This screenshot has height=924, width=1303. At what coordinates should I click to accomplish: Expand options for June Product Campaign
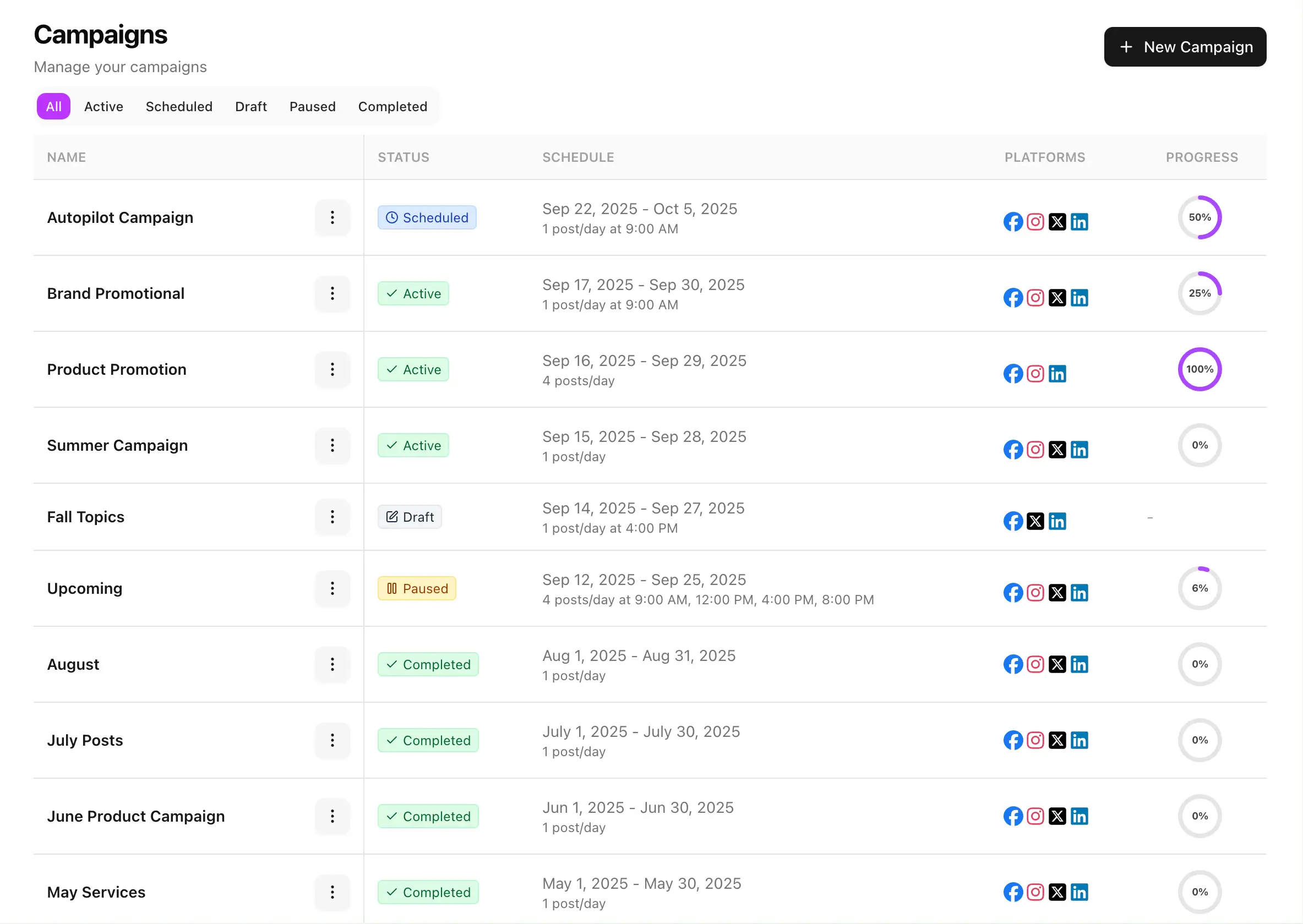(332, 817)
